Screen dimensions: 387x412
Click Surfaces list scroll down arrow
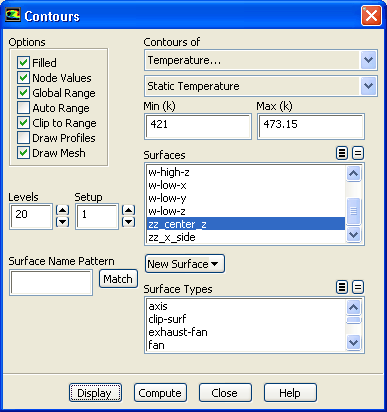click(353, 234)
